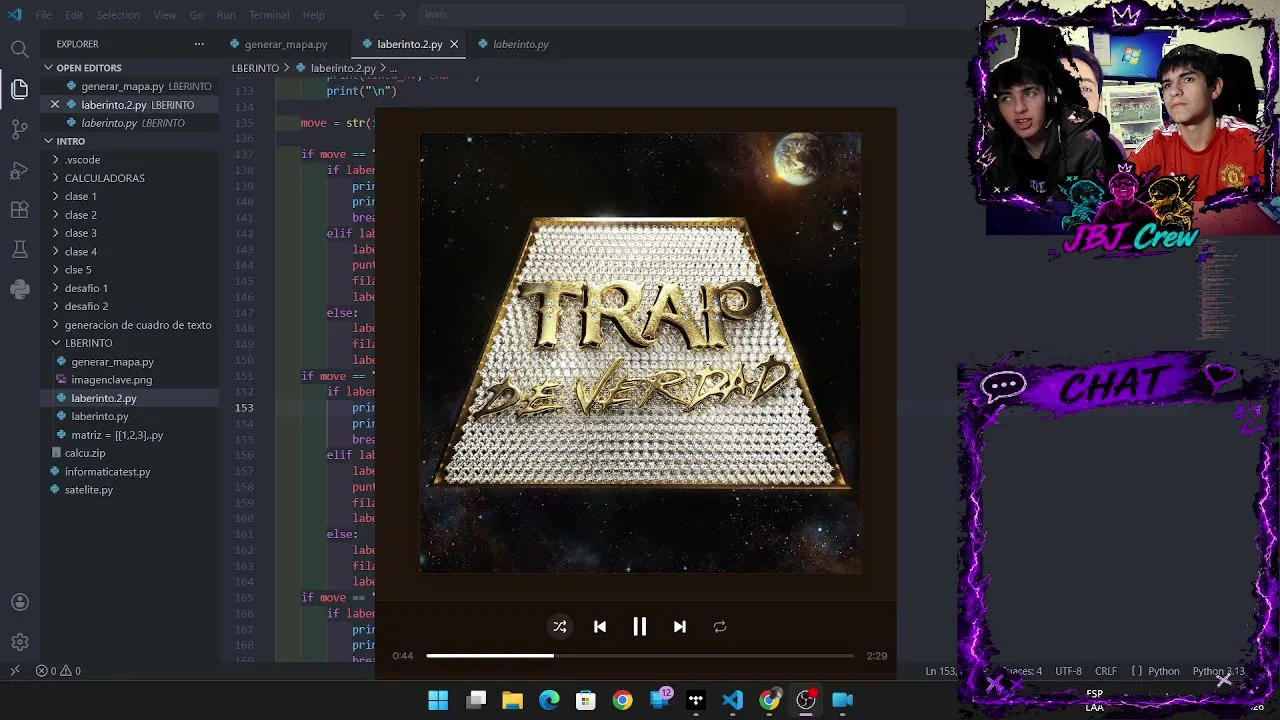This screenshot has width=1280, height=720.
Task: Collapse the OPEN EDITORS section
Action: click(x=130, y=68)
